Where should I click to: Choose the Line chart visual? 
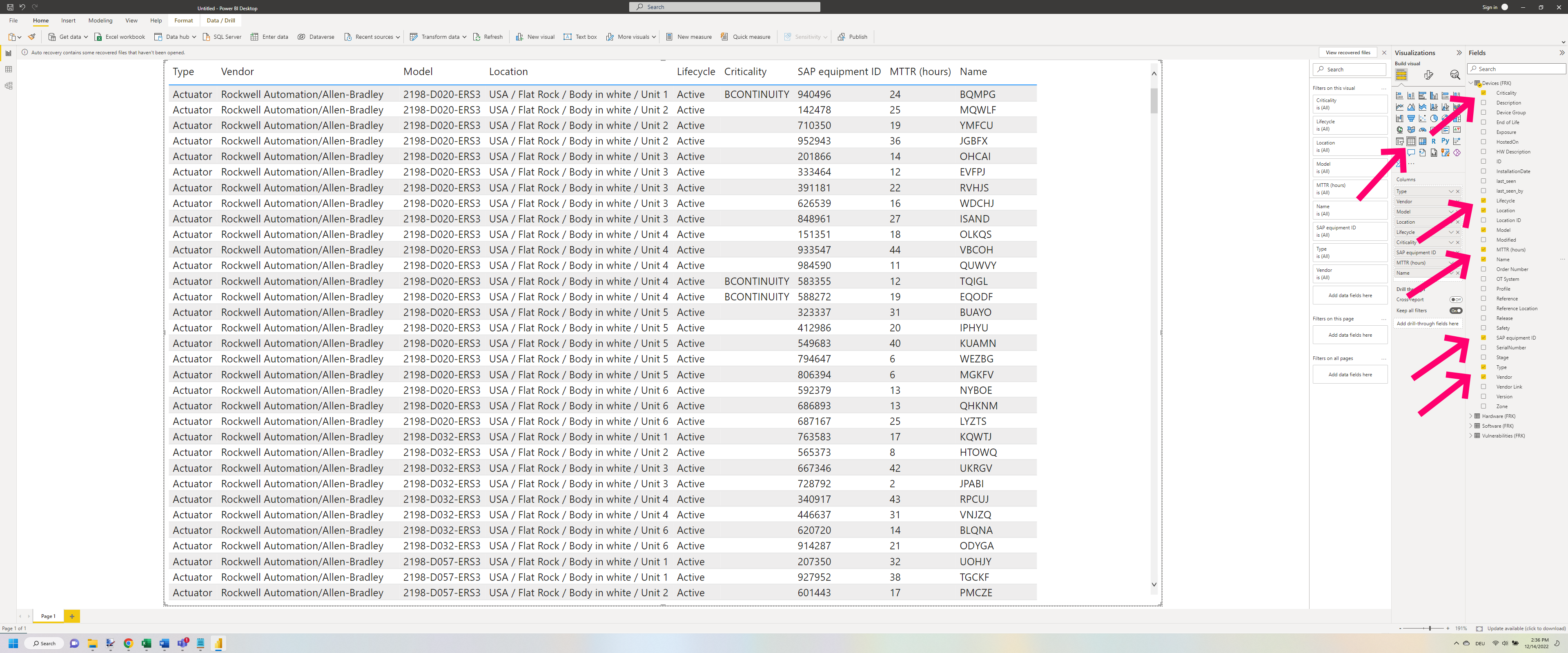coord(1400,107)
